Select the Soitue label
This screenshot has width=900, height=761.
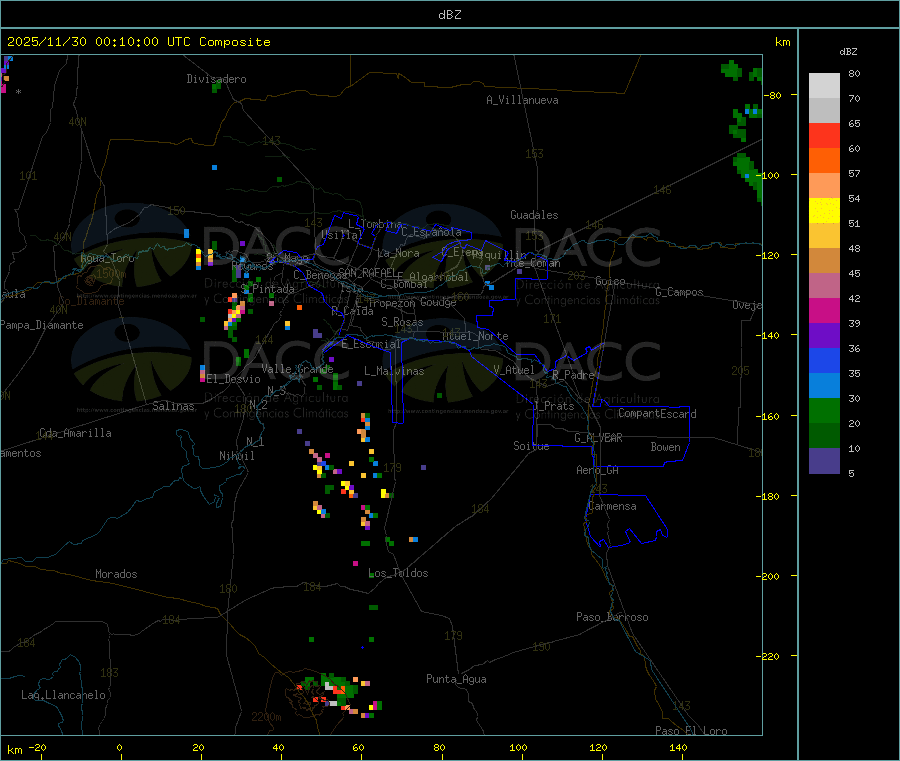coord(531,446)
